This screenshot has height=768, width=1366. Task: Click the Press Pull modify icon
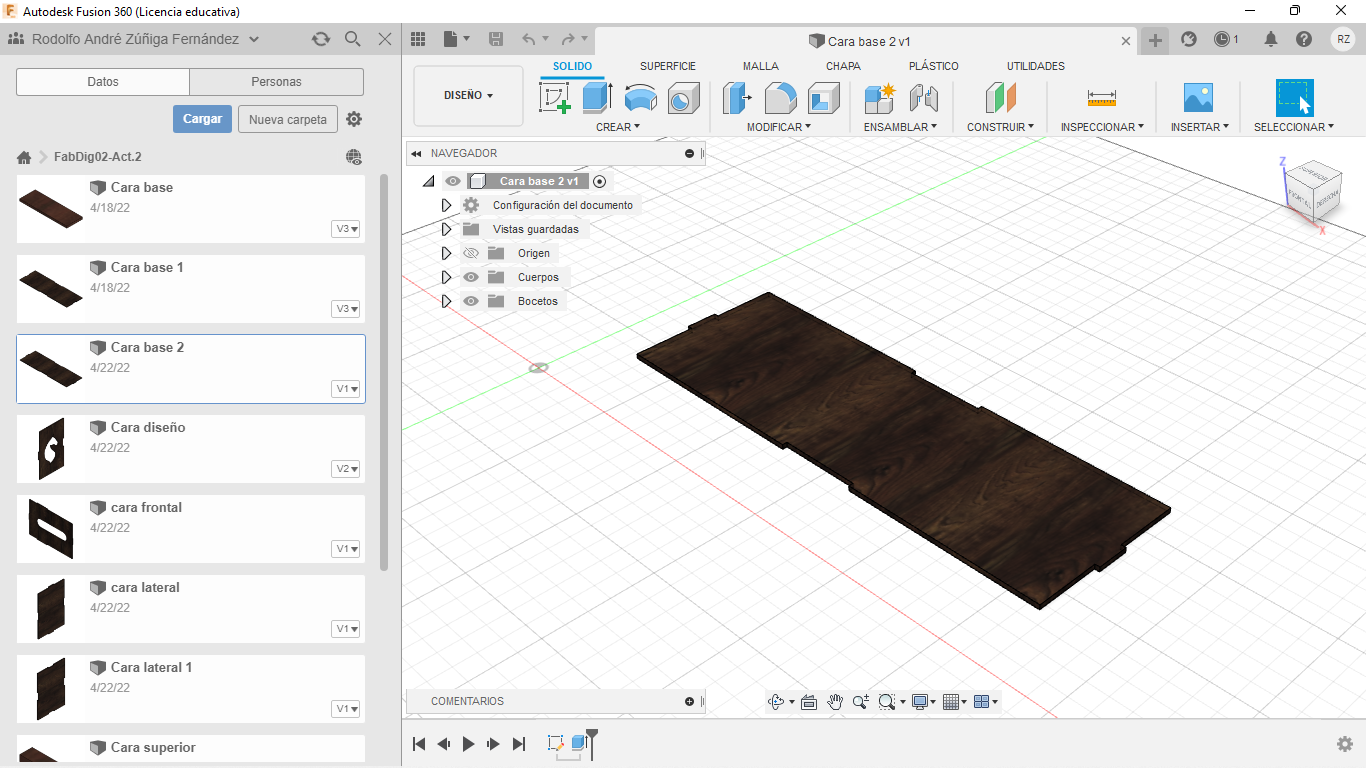point(737,98)
